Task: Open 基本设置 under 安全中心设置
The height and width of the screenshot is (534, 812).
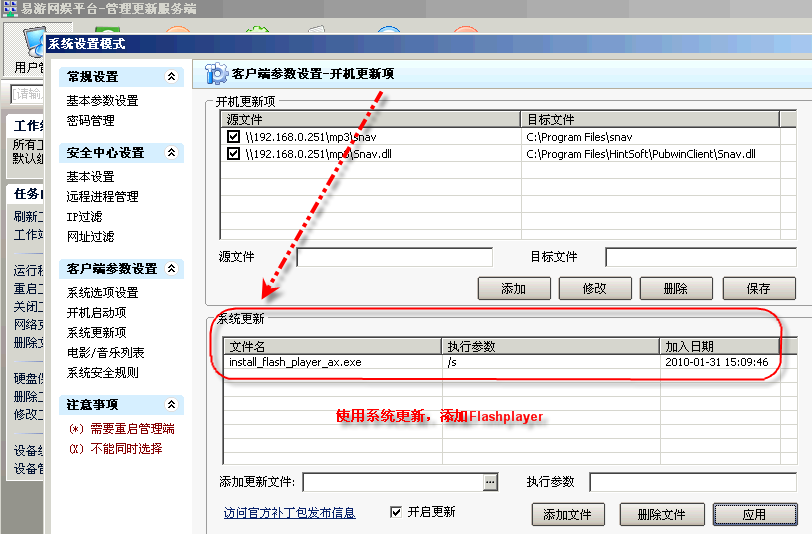Action: pyautogui.click(x=91, y=177)
